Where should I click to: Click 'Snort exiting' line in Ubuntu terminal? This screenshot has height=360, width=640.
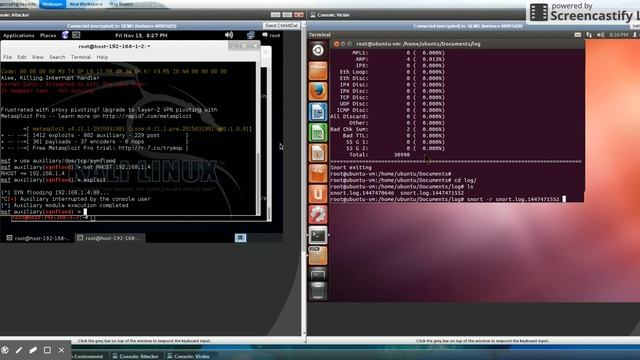coord(351,167)
